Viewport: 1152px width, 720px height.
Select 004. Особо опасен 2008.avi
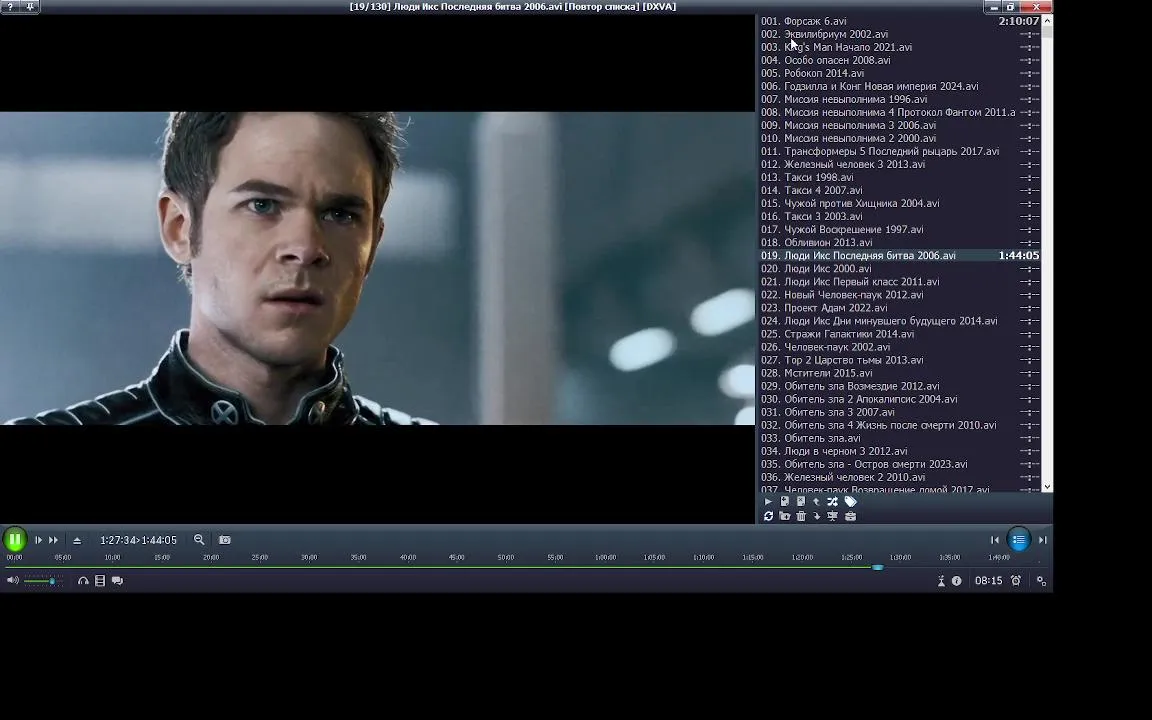point(899,60)
